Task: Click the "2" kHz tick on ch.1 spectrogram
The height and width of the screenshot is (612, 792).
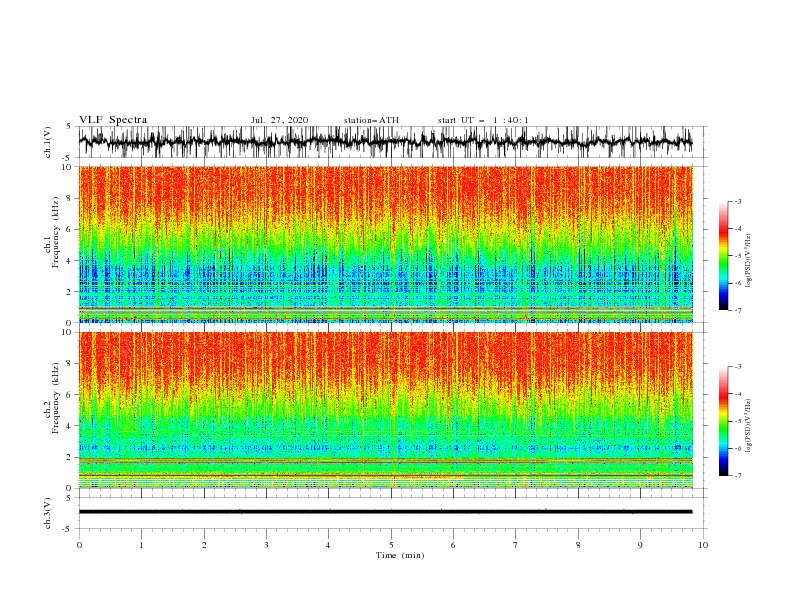Action: pyautogui.click(x=69, y=292)
